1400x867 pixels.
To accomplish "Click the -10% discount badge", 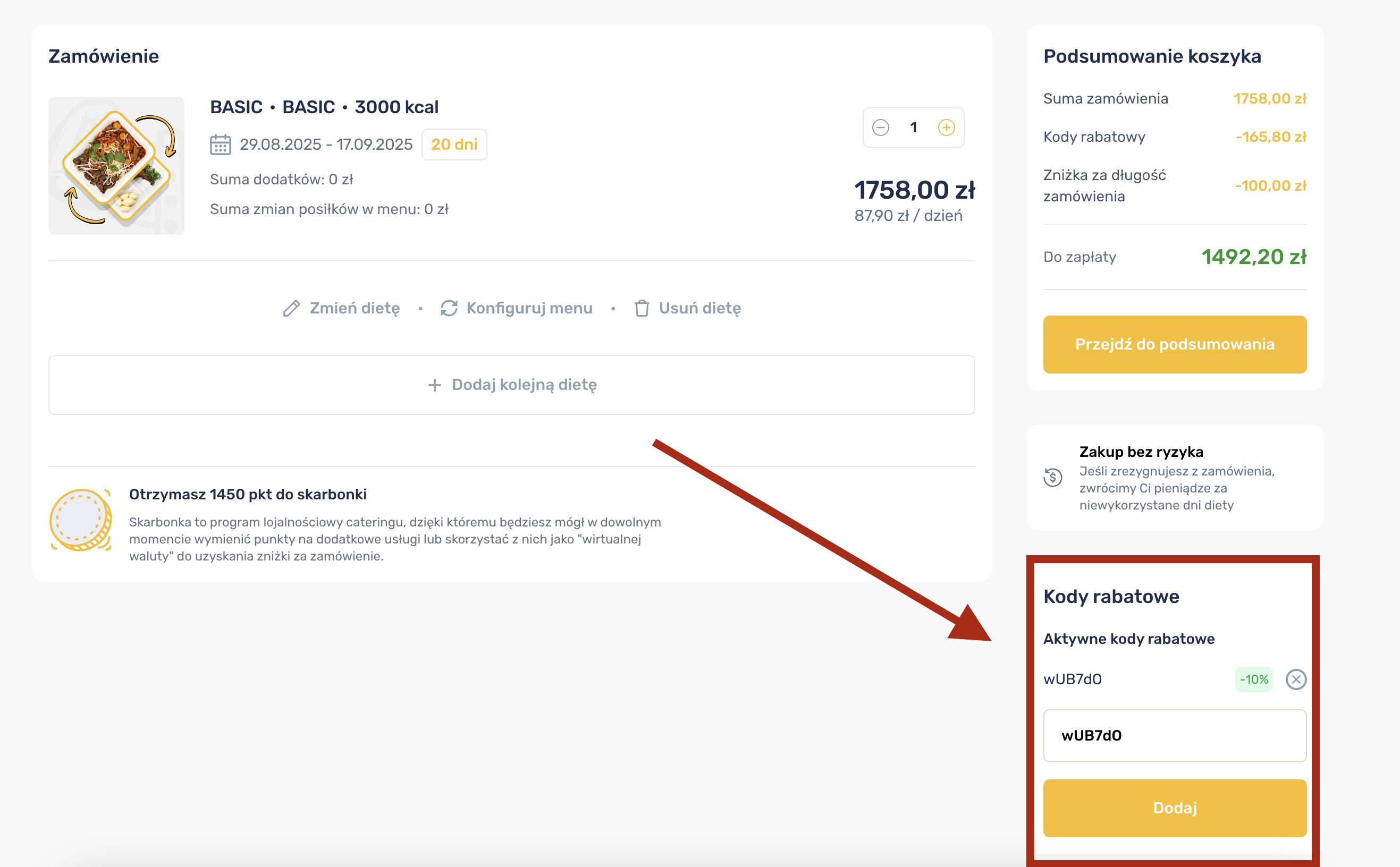I will tap(1254, 679).
